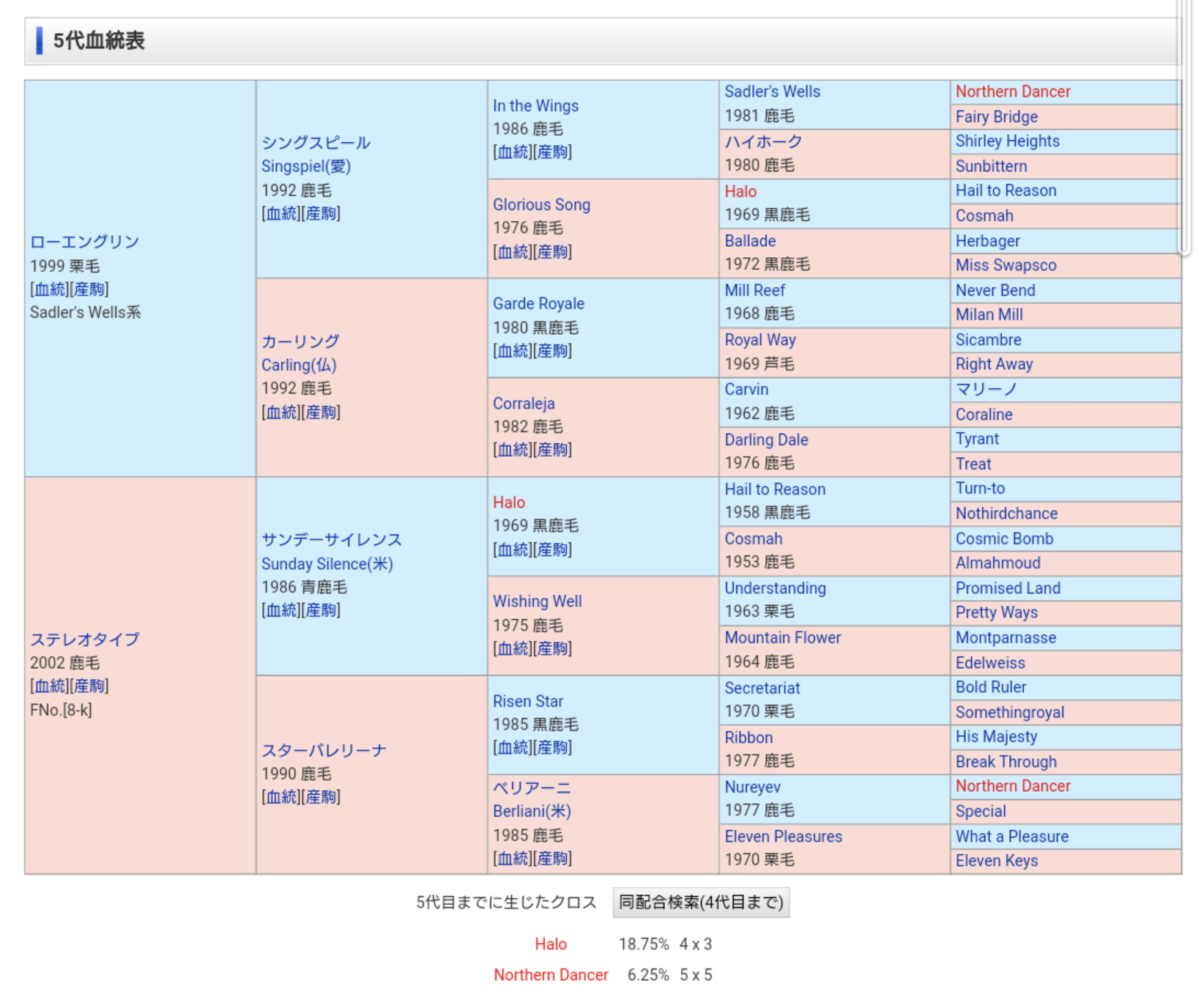This screenshot has width=1204, height=986.
Task: Open 血統 link under ローエングリン
Action: coord(50,289)
